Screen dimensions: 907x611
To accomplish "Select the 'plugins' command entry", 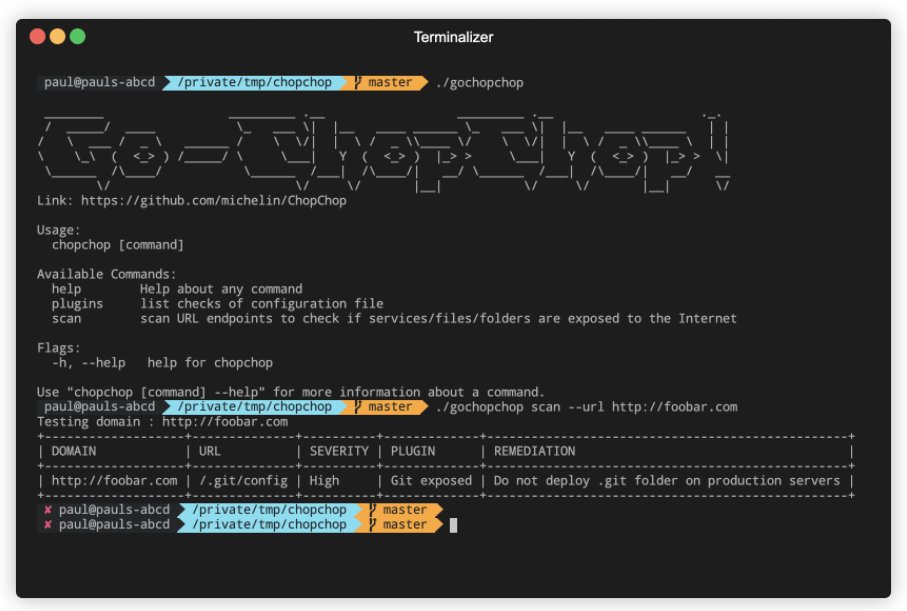I will 77,304.
